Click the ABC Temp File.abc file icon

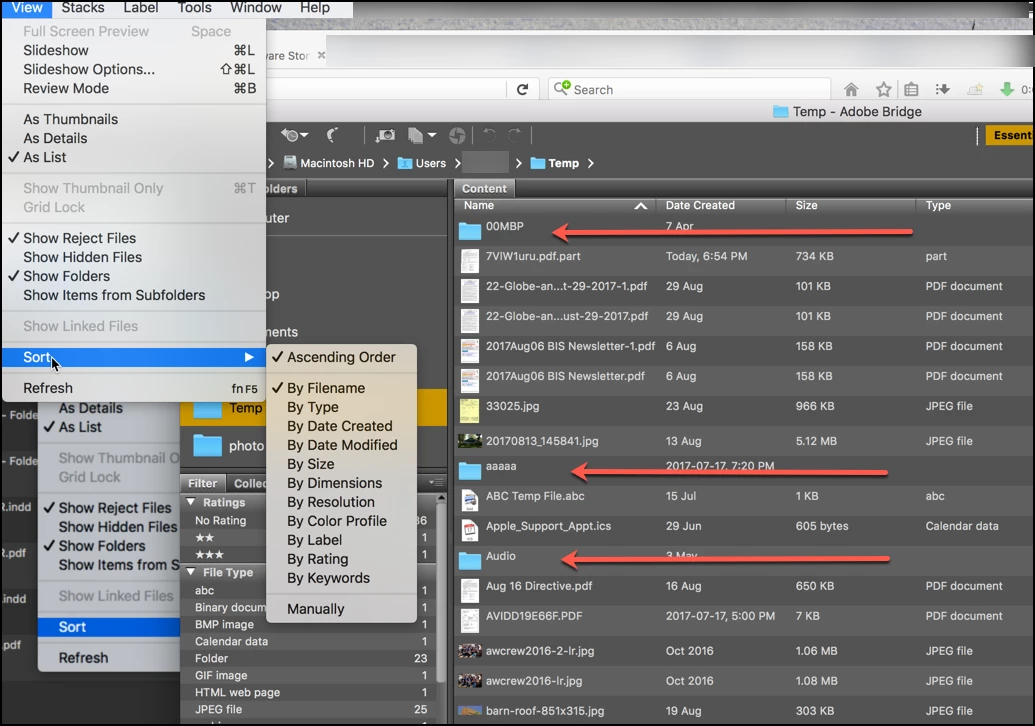point(470,500)
